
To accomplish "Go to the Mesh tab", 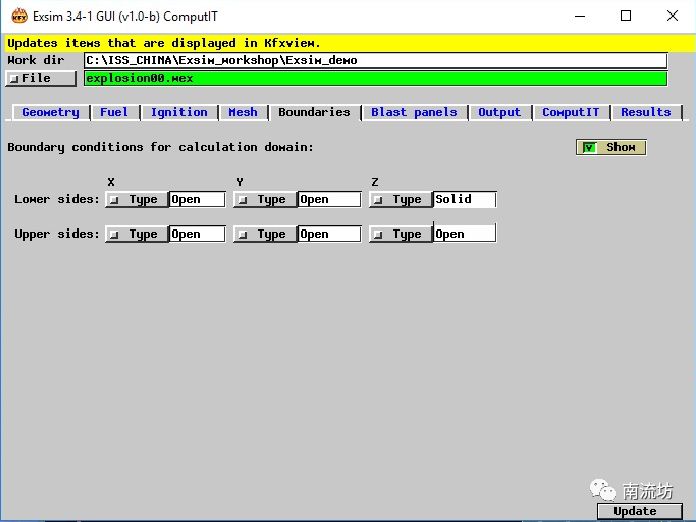I will (x=243, y=112).
